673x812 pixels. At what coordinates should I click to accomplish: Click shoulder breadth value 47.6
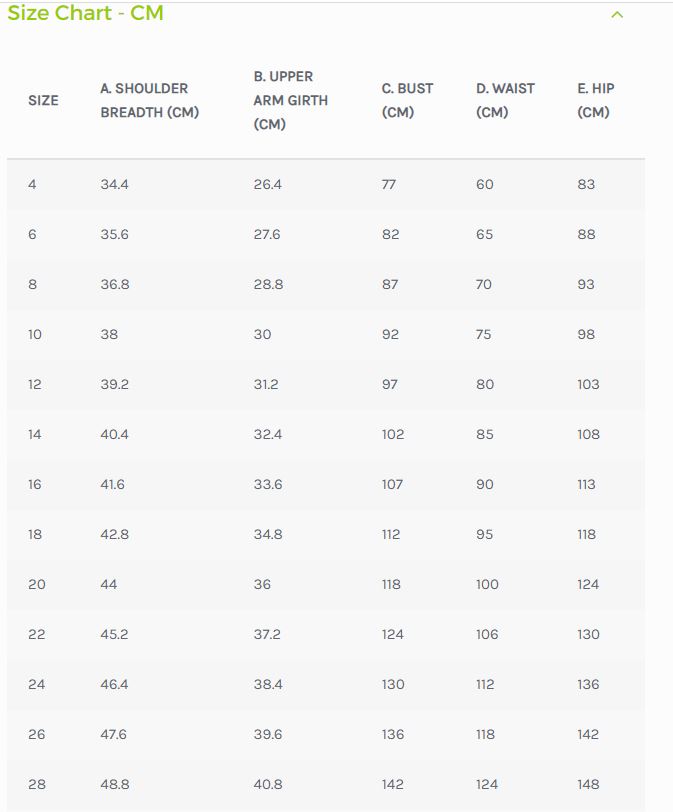point(113,734)
